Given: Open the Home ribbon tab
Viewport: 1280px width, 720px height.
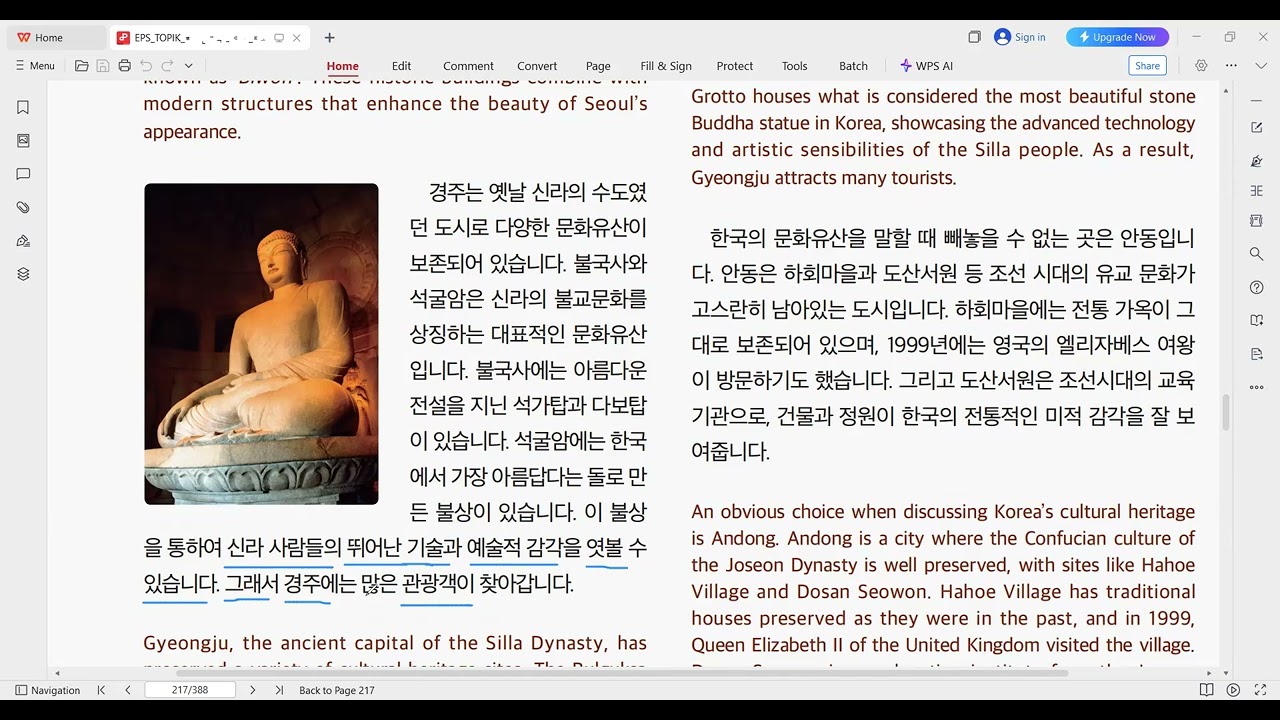Looking at the screenshot, I should pos(342,66).
